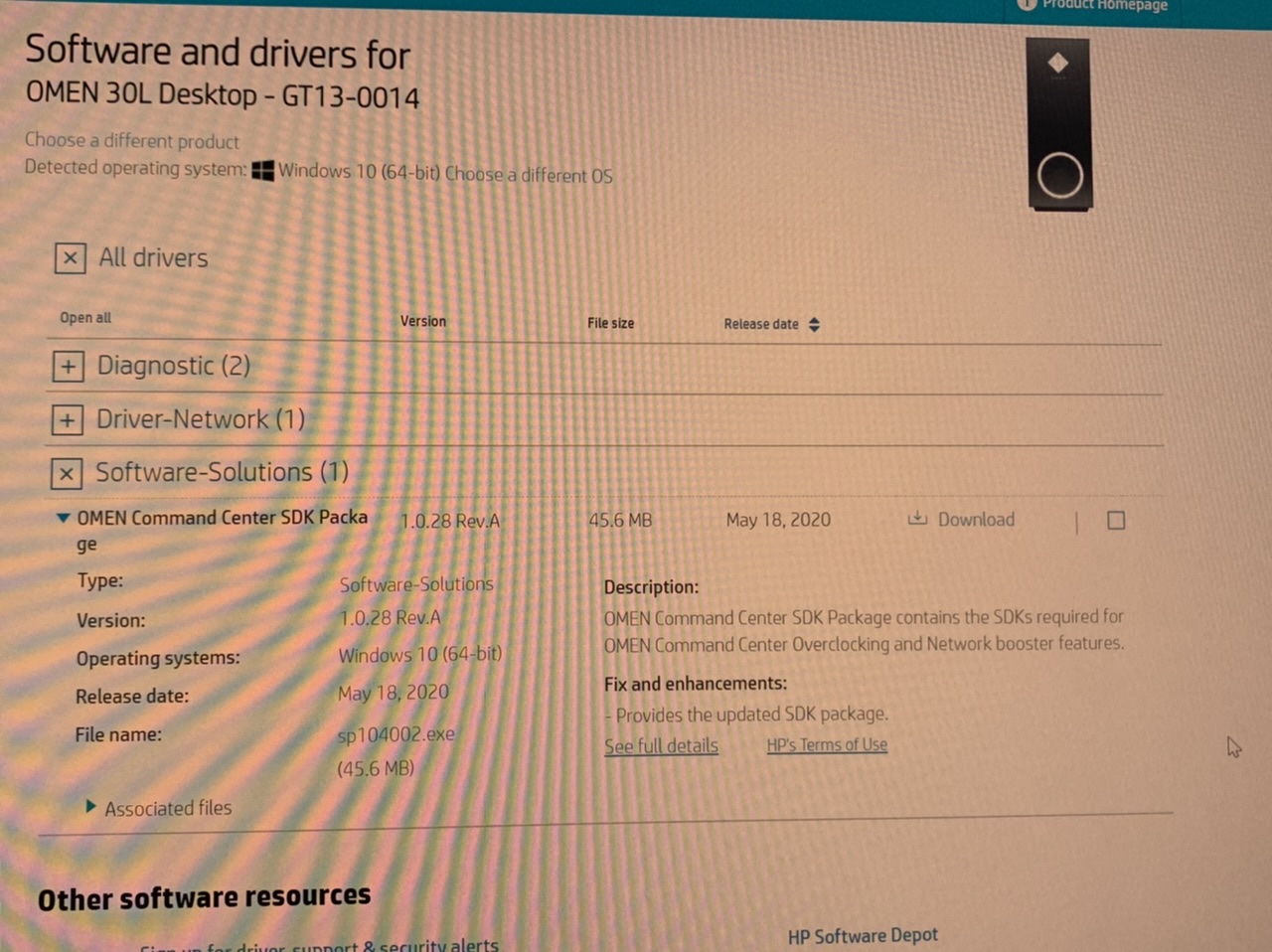Click Open all to expand every category
1272x952 pixels.
point(84,317)
